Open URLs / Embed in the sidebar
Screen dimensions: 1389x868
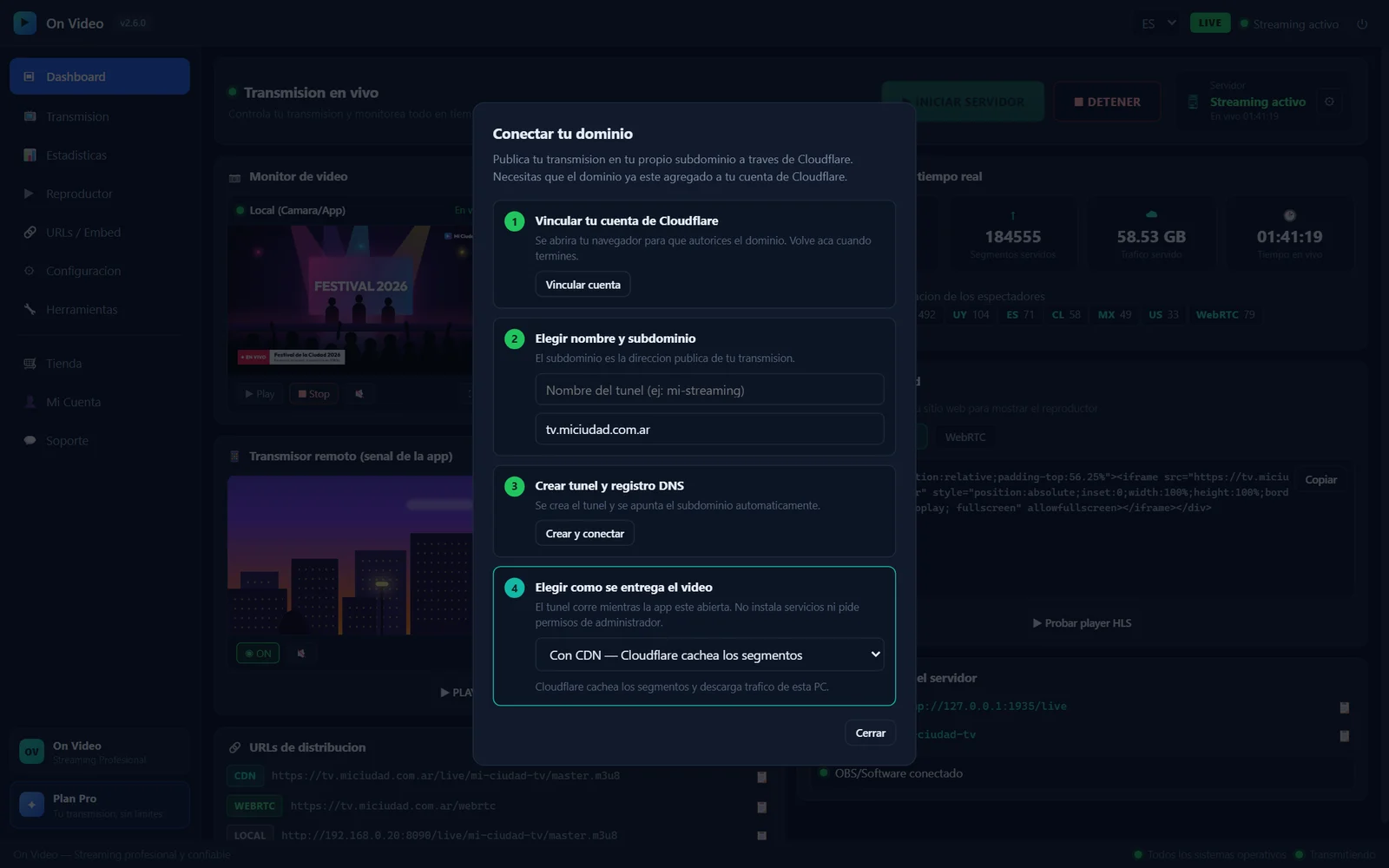point(100,232)
